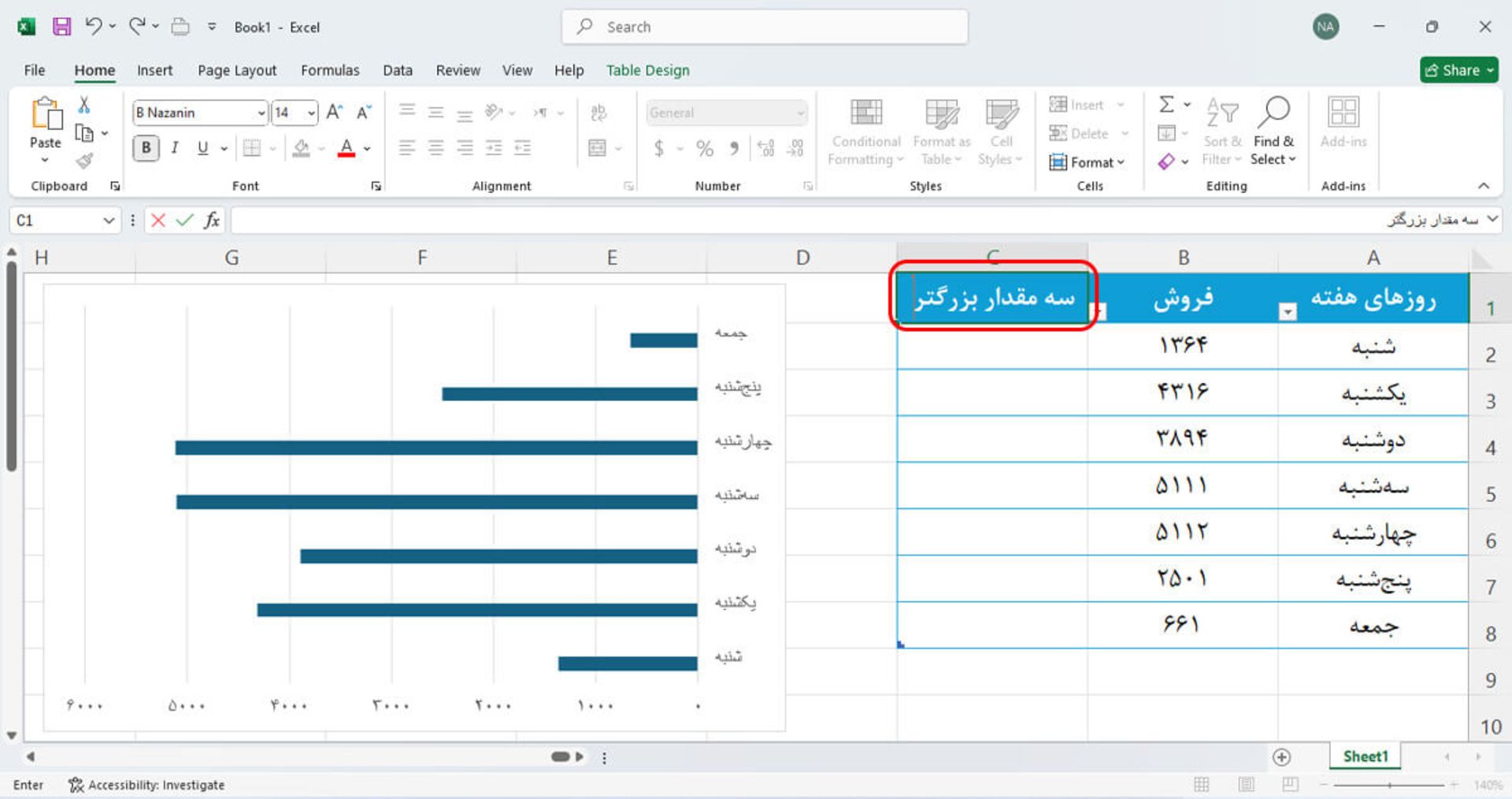The height and width of the screenshot is (799, 1512).
Task: Open the borders dropdown arrow
Action: [x=273, y=148]
